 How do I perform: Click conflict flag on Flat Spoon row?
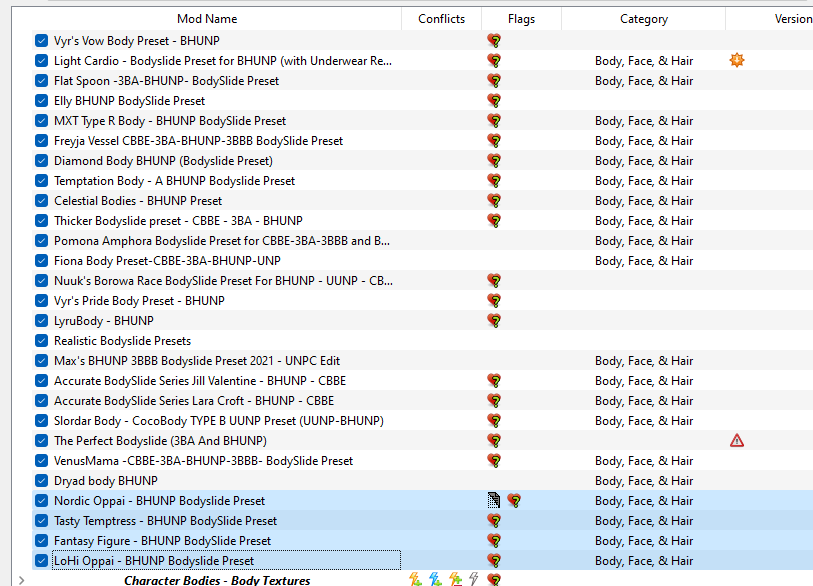coord(495,81)
